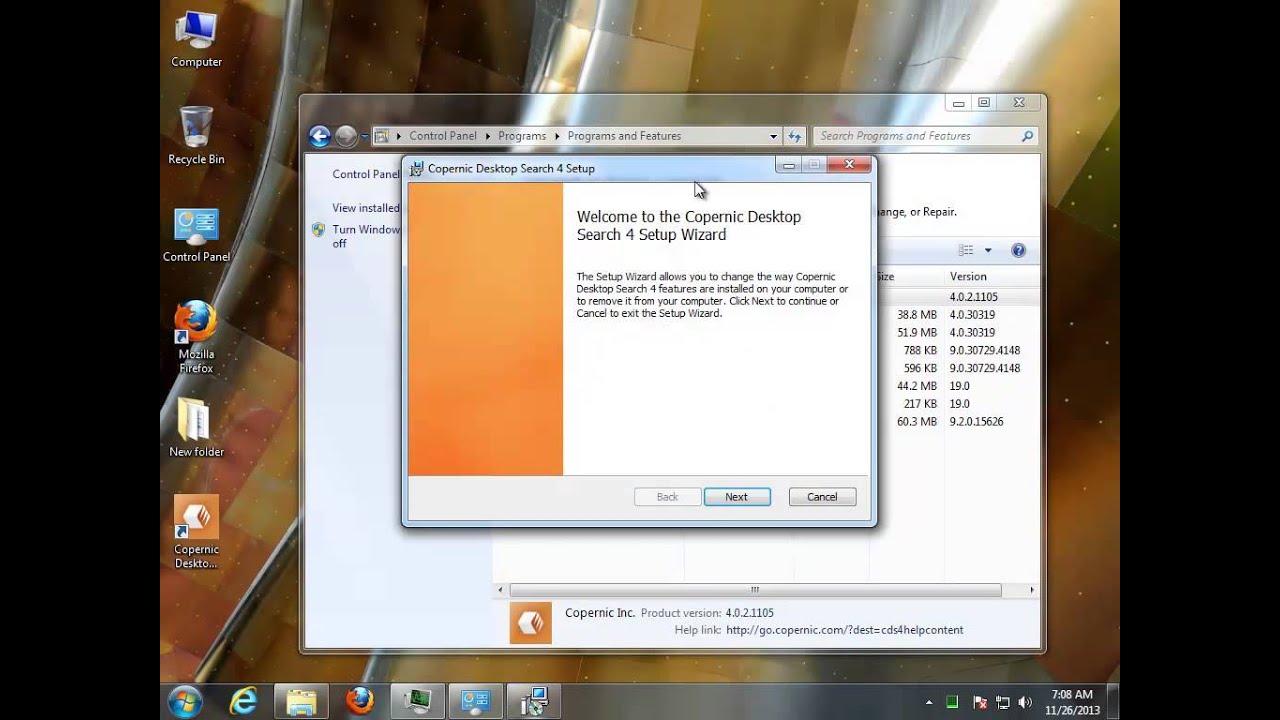The height and width of the screenshot is (720, 1280).
Task: Select Programs and Features breadcrumb
Action: tap(624, 136)
